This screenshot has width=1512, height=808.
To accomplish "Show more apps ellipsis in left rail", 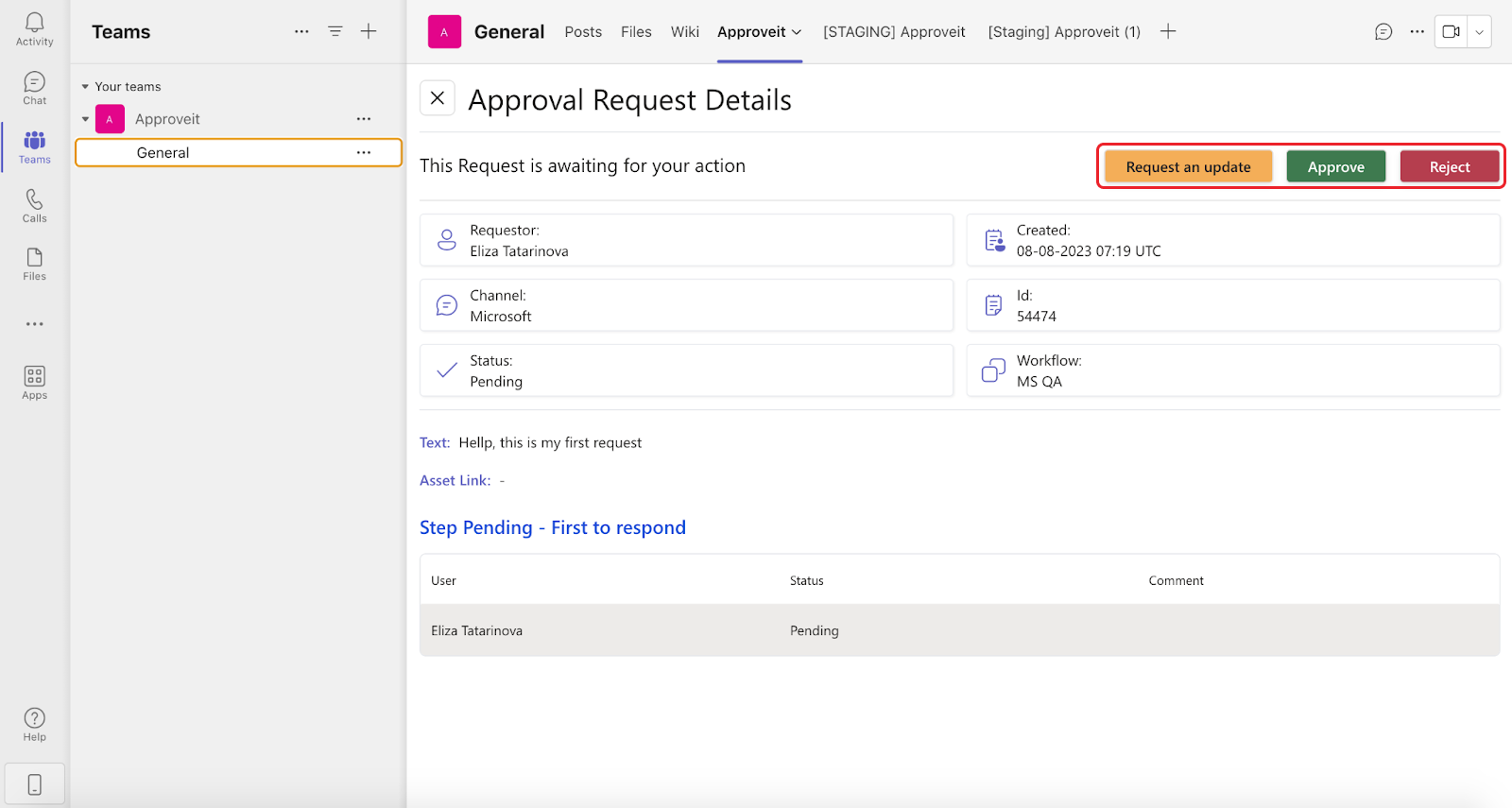I will point(34,324).
